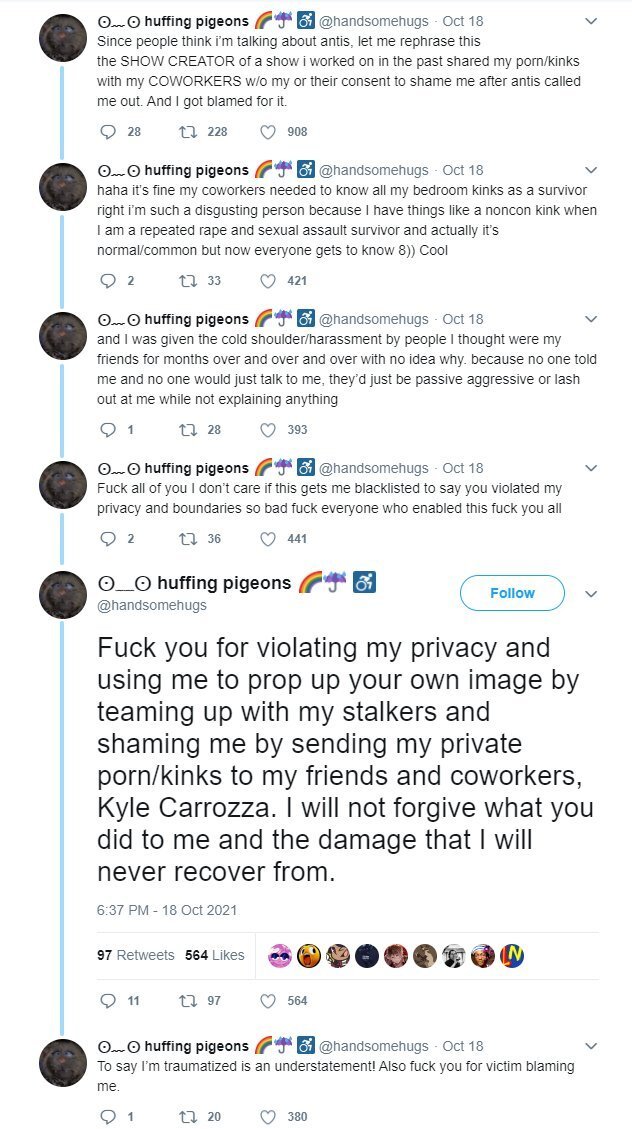The image size is (632, 1129).
Task: Click reply icon on tweet with 28 replies
Action: (107, 132)
